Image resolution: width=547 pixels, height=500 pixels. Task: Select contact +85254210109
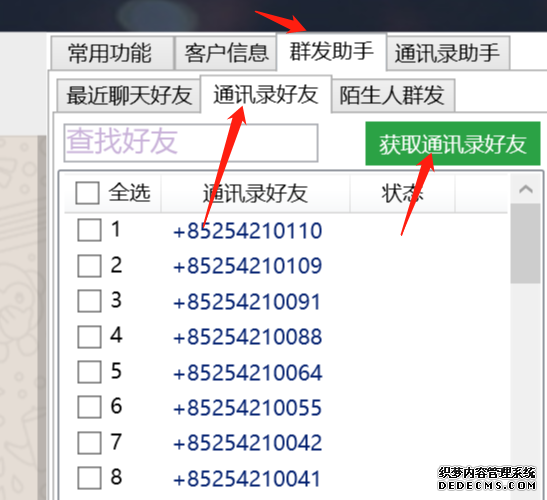[248, 266]
